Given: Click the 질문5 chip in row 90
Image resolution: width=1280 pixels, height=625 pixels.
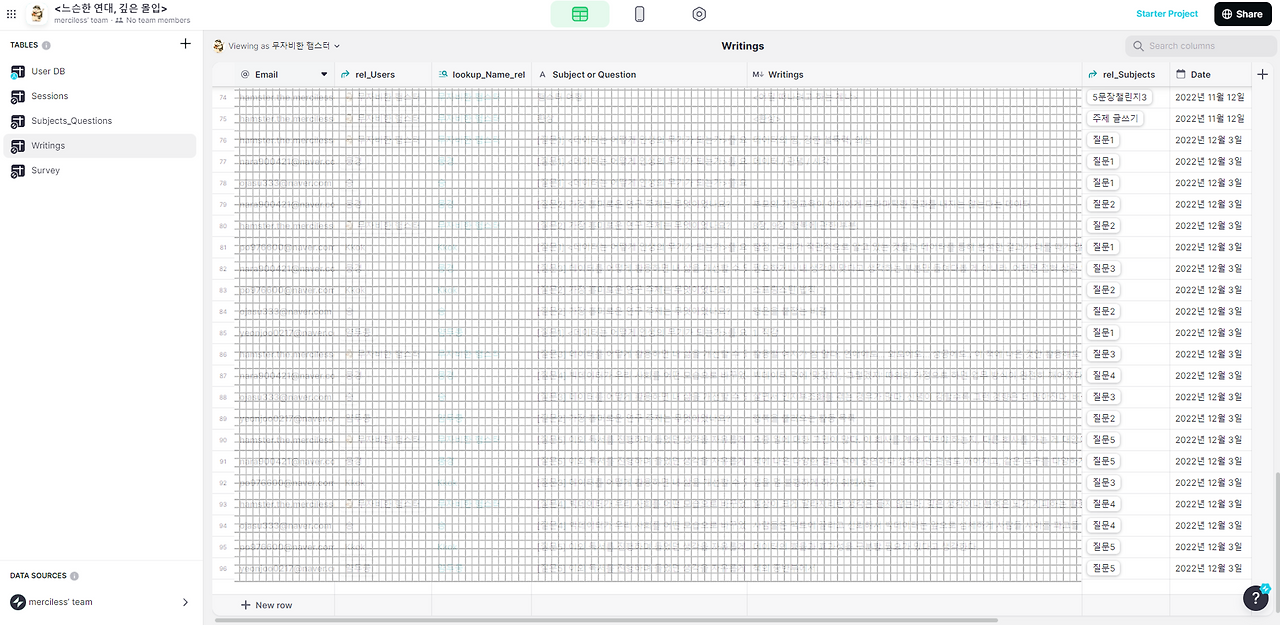Looking at the screenshot, I should (x=1104, y=440).
